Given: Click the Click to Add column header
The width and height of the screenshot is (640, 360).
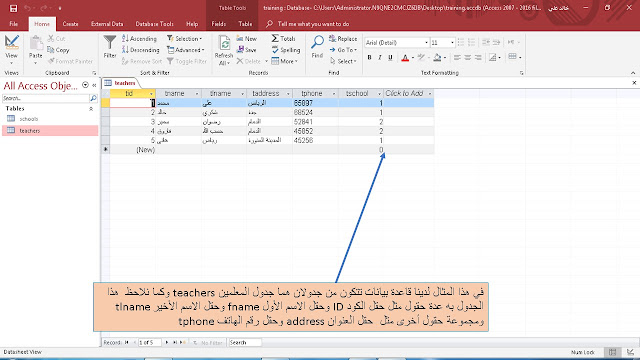Looking at the screenshot, I should (408, 93).
